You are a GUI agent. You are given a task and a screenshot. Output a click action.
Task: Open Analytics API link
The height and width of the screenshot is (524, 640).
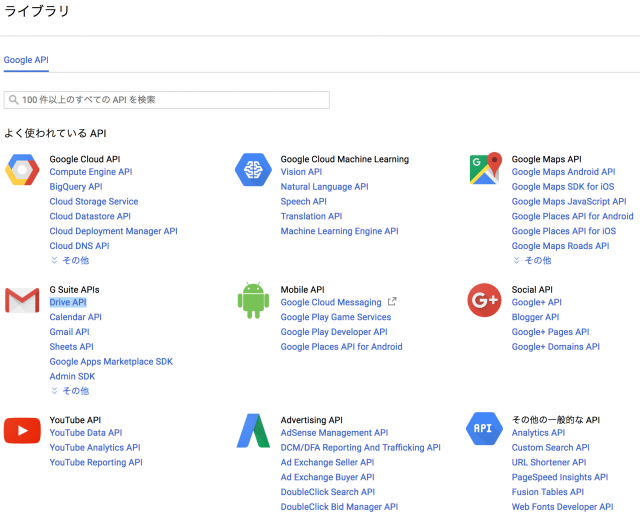tap(539, 433)
